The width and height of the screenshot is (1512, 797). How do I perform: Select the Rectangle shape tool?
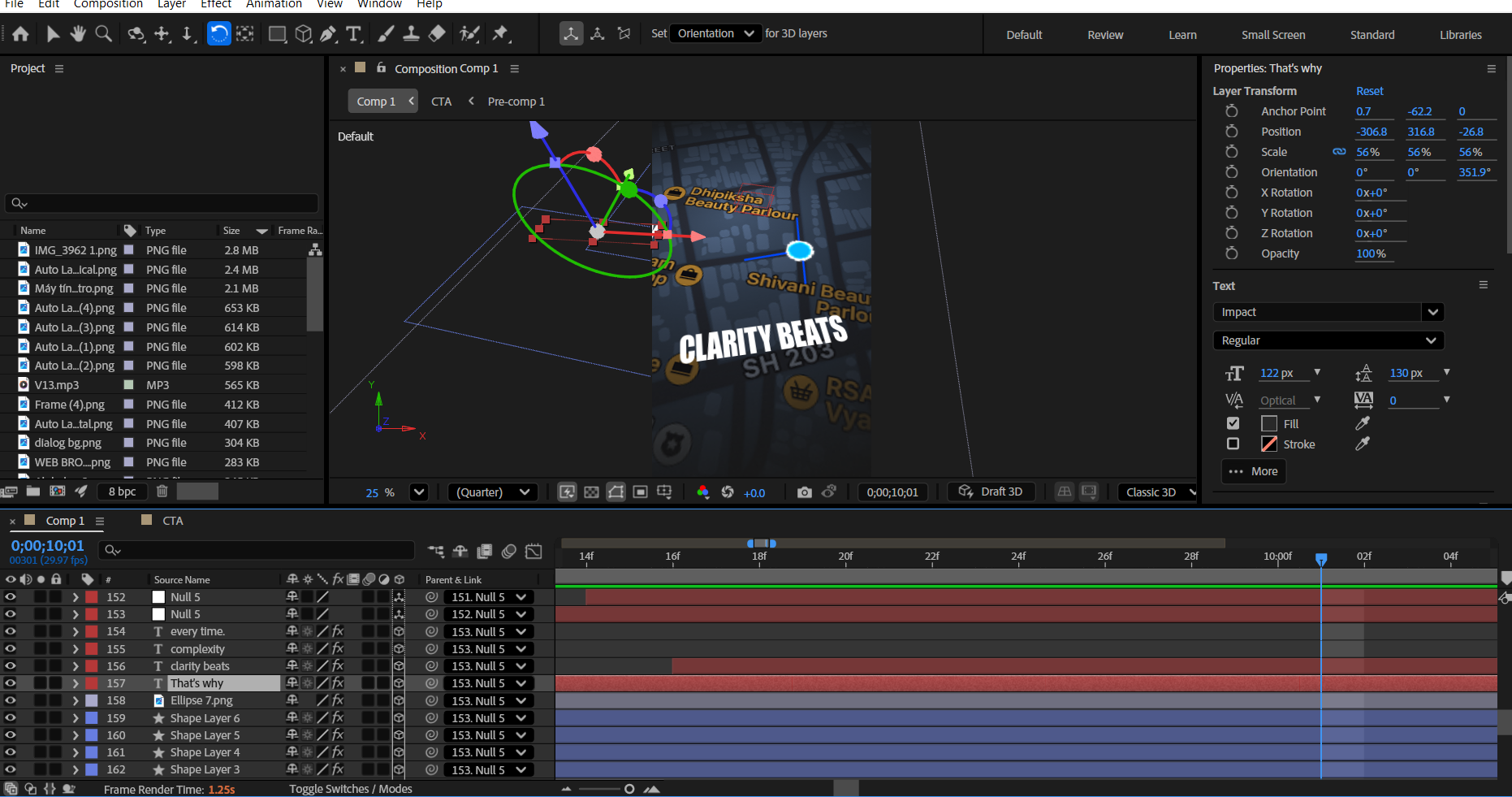point(277,34)
